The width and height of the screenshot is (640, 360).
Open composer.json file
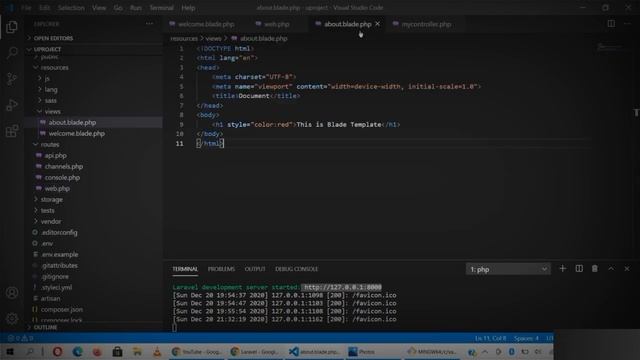[x=61, y=309]
